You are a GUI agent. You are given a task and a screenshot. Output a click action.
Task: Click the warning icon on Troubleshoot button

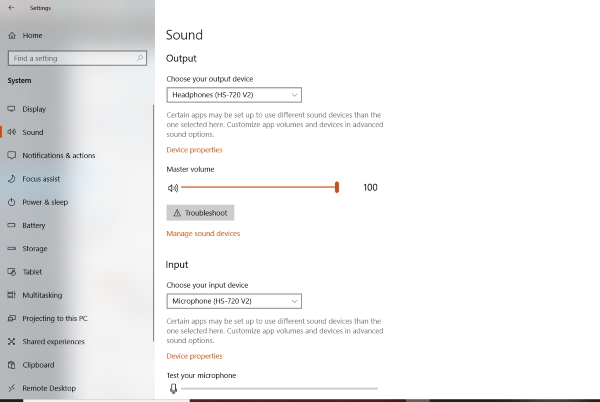[177, 213]
